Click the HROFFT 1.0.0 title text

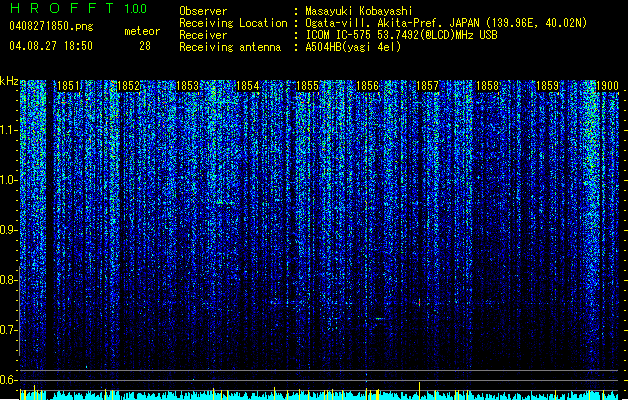pyautogui.click(x=78, y=8)
